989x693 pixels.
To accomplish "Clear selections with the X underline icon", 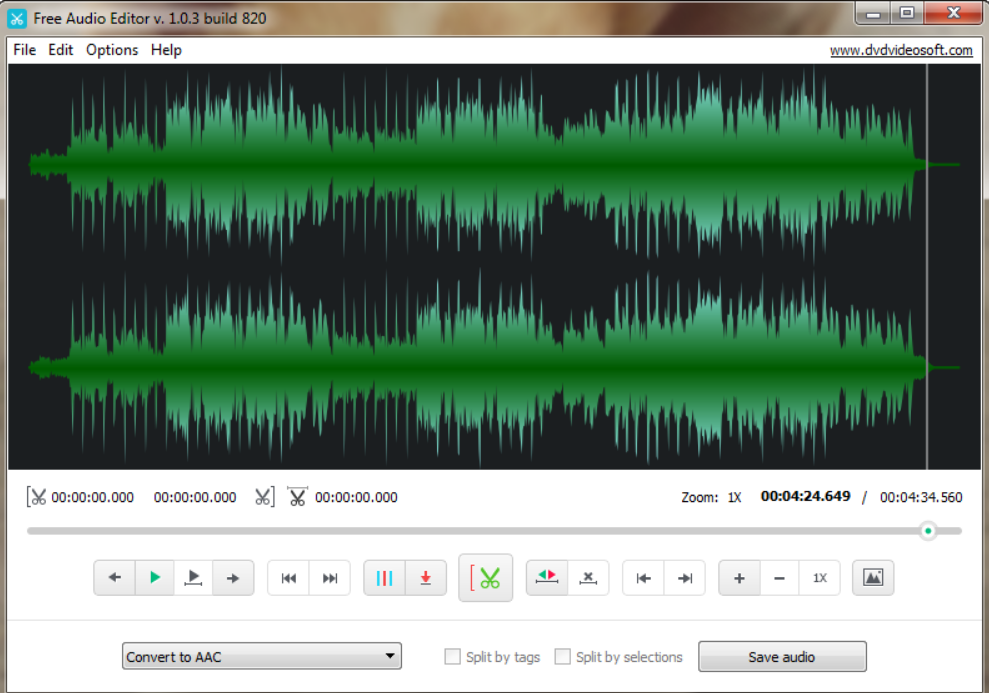I will tap(588, 578).
